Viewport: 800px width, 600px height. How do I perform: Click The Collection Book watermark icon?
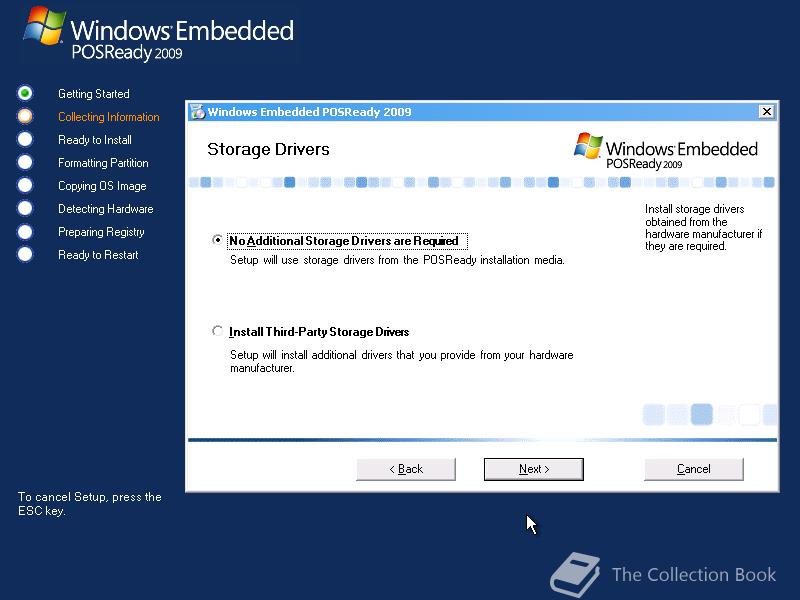coord(575,574)
